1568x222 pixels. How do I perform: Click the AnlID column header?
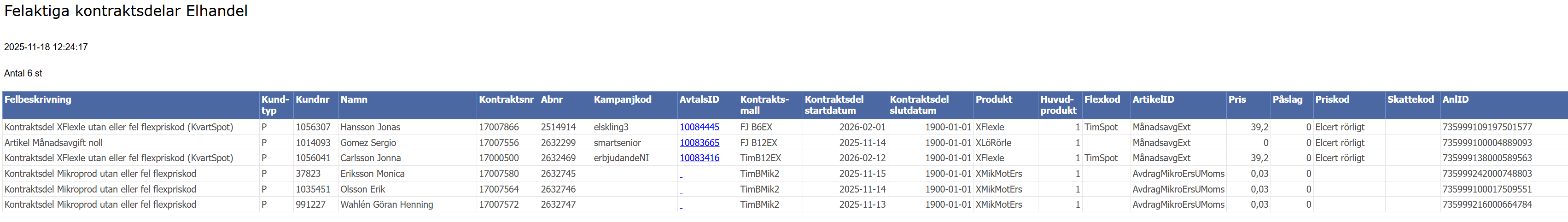tap(1455, 100)
